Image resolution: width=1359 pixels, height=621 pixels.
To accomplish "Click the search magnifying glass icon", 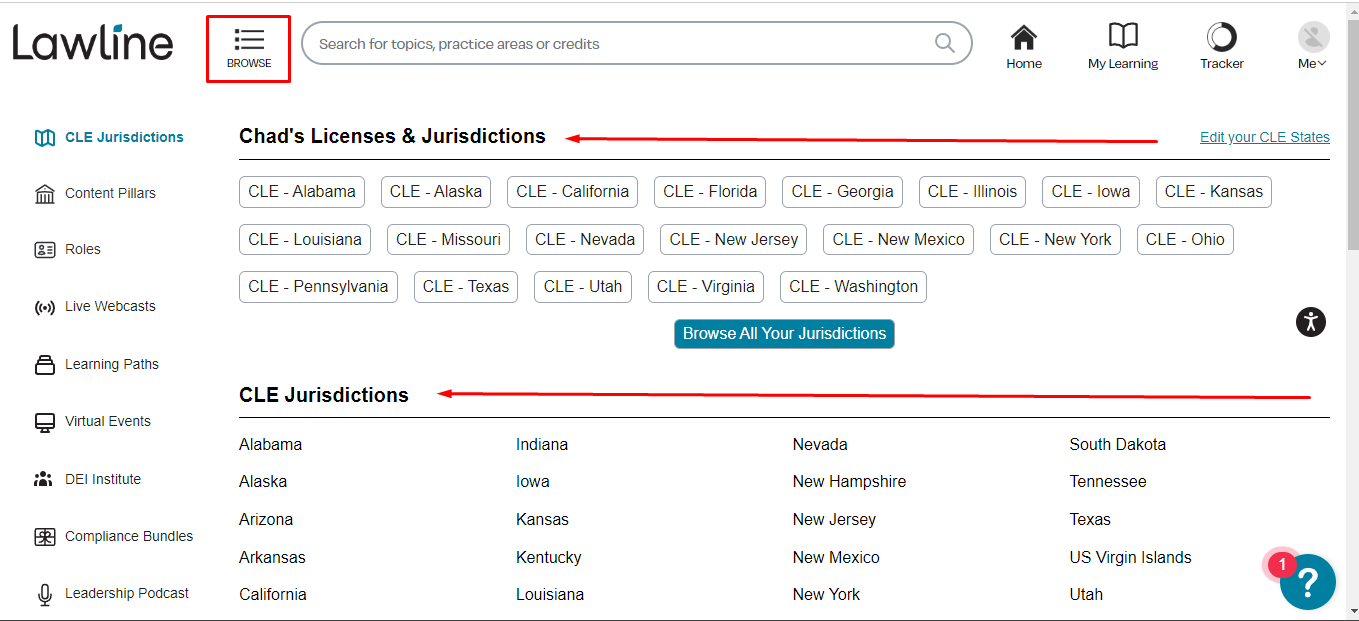I will pos(944,43).
